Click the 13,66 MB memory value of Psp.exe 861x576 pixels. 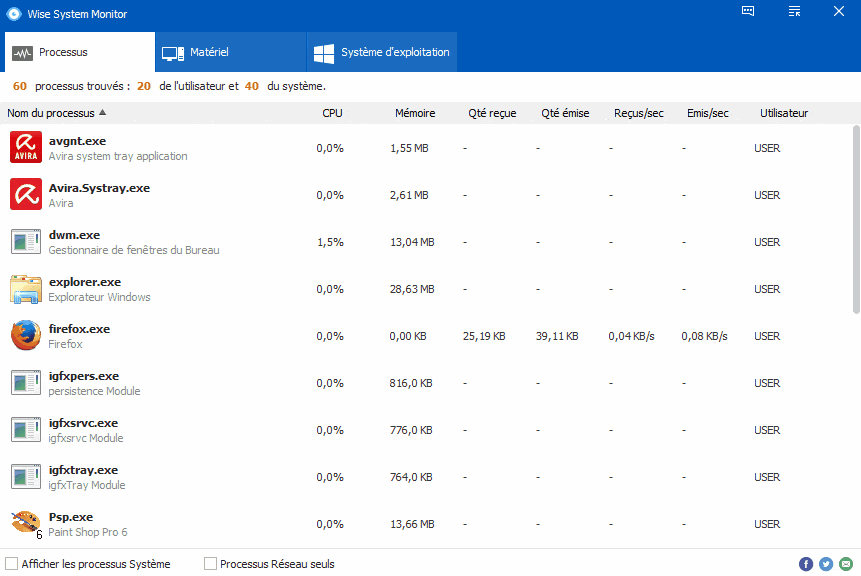[x=412, y=524]
